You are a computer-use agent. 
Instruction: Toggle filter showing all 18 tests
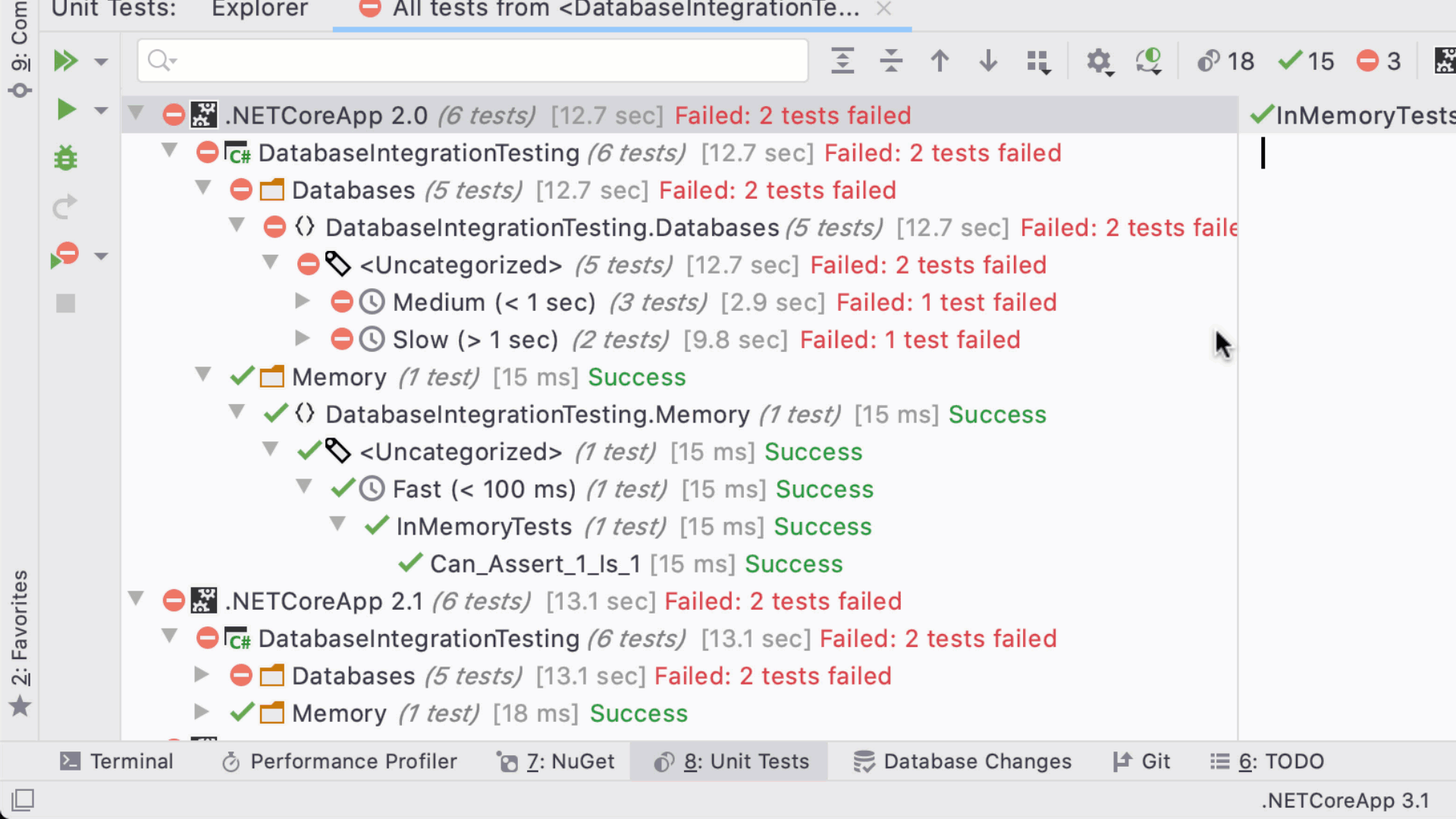pyautogui.click(x=1225, y=61)
